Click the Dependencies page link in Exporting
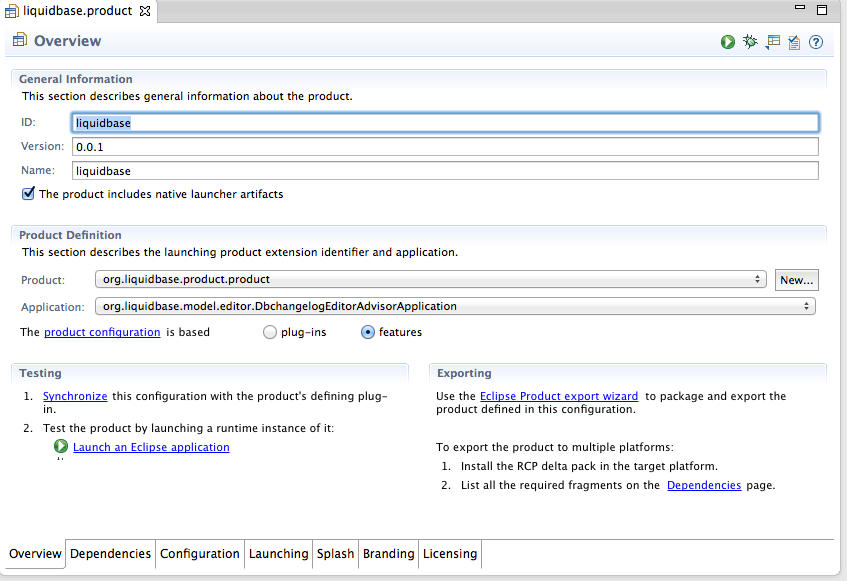This screenshot has height=581, width=847. [x=704, y=485]
